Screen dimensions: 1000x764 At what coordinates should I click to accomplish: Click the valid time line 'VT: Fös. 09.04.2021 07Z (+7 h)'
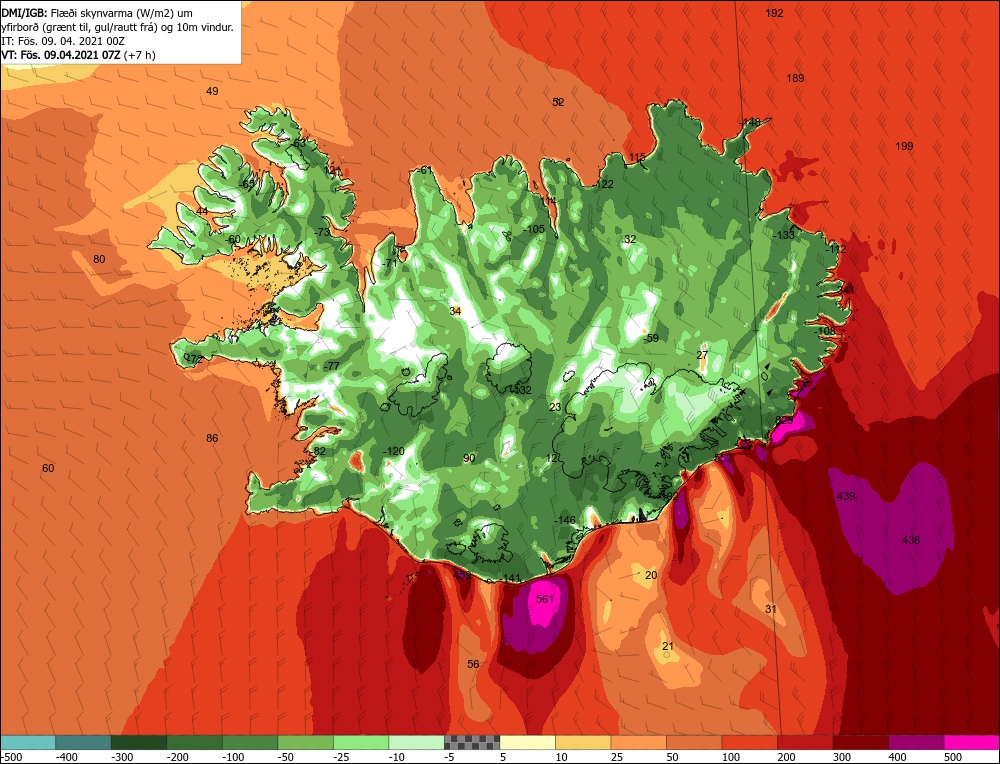pos(78,55)
